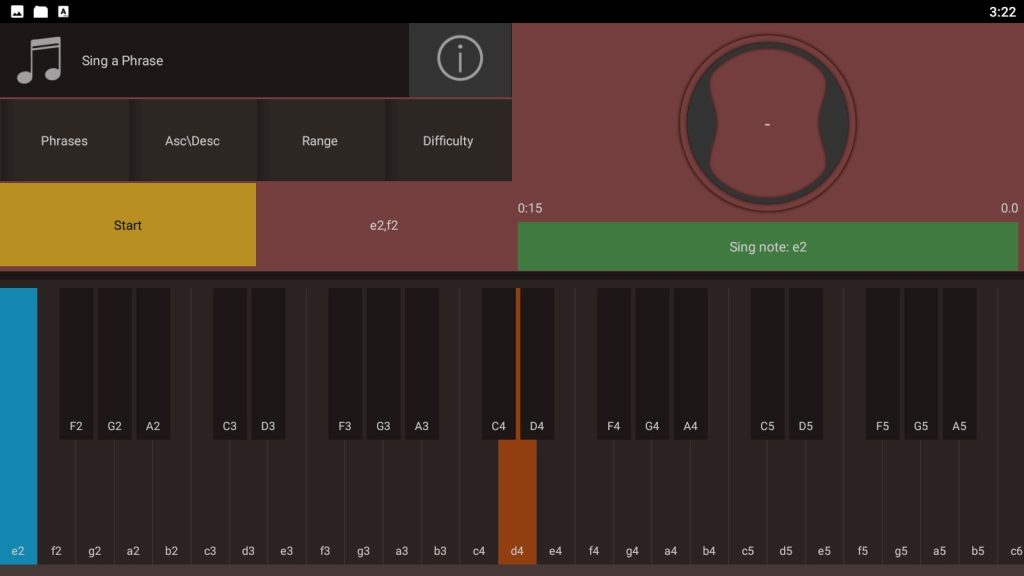
Task: Click the Sing a Phrase title
Action: [122, 61]
